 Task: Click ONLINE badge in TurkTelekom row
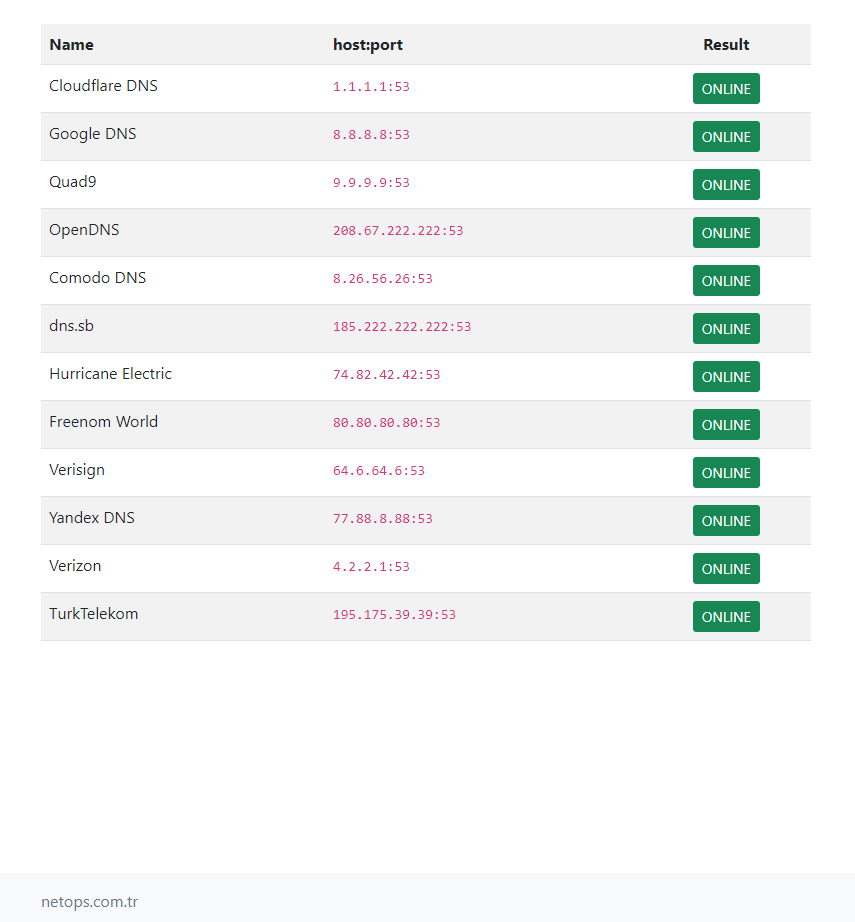click(726, 617)
